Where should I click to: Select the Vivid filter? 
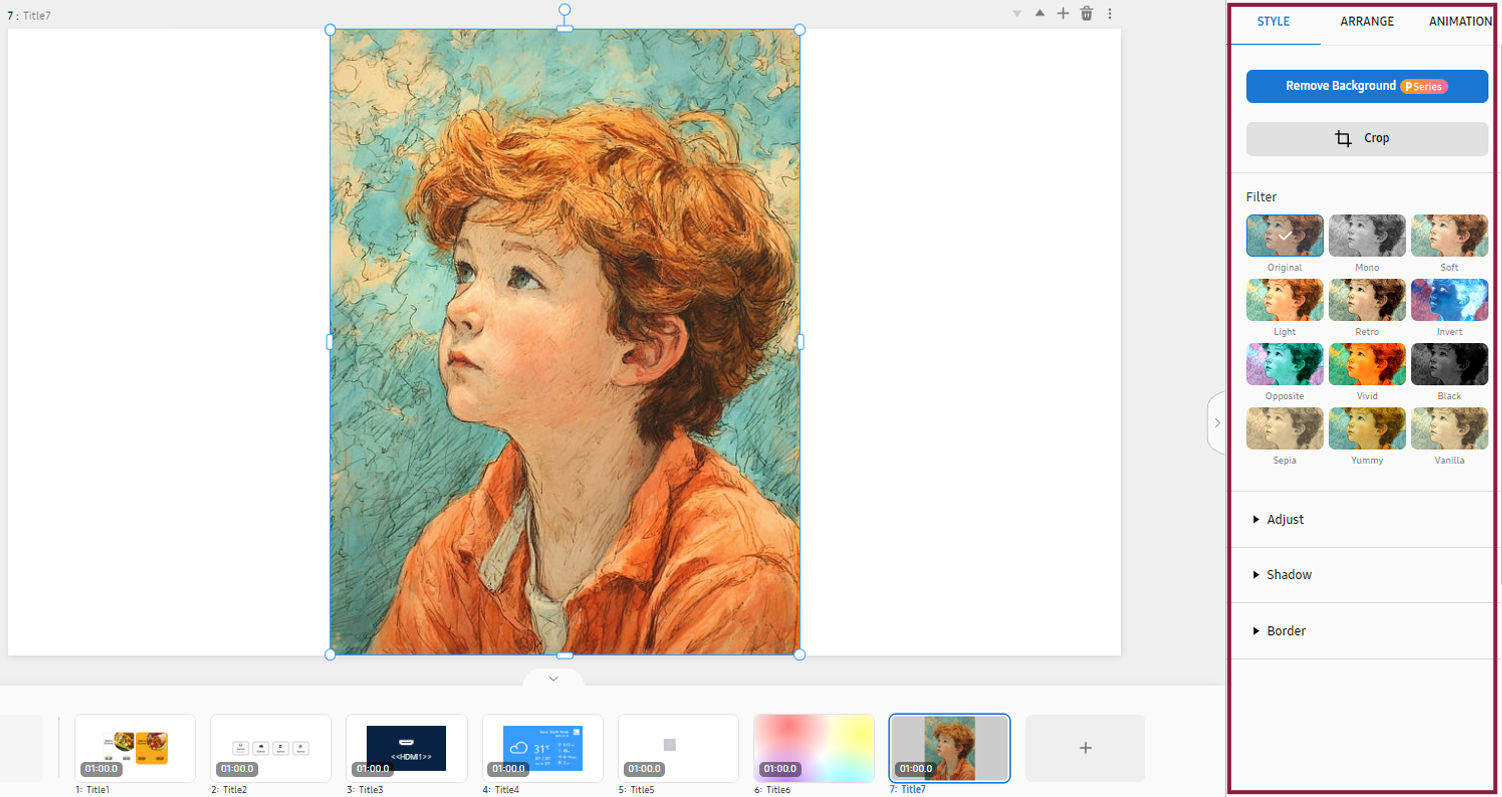pyautogui.click(x=1367, y=365)
